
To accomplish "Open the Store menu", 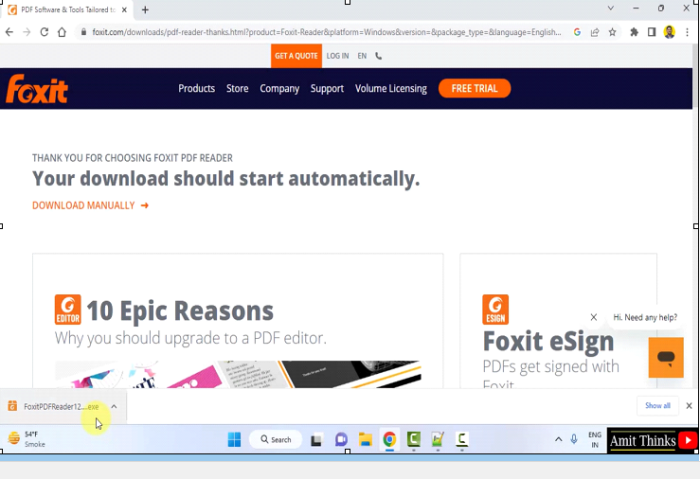I will pyautogui.click(x=237, y=88).
